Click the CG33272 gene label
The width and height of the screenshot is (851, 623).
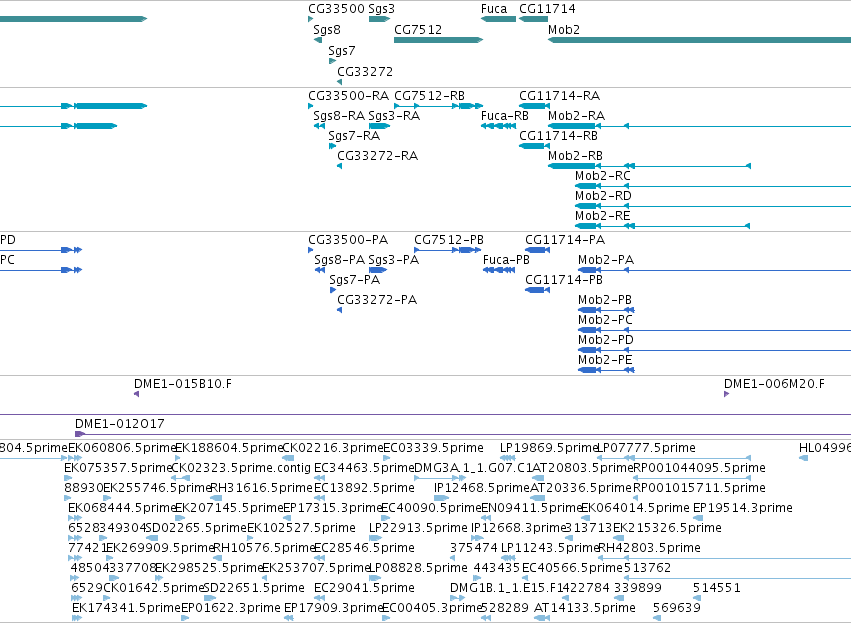[x=365, y=71]
